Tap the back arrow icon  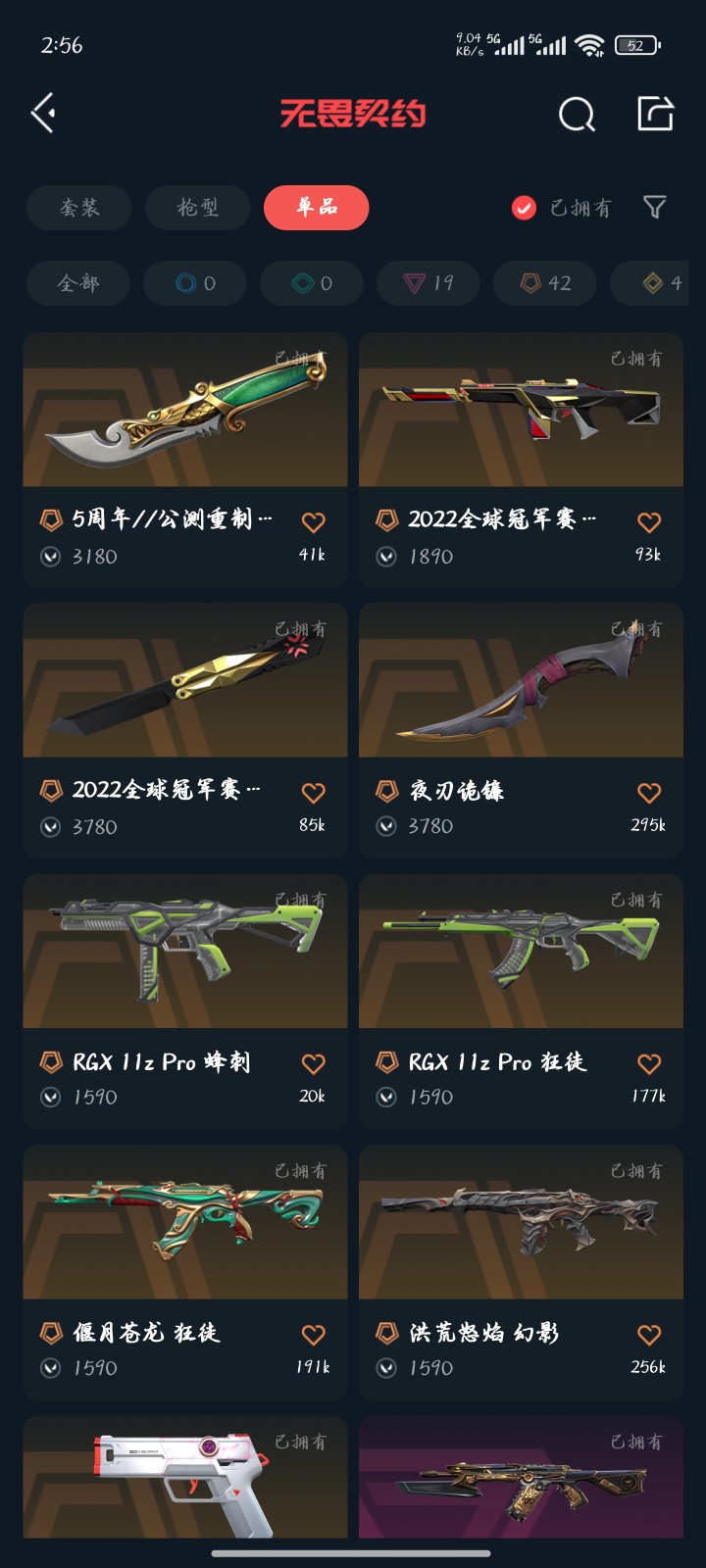point(43,114)
